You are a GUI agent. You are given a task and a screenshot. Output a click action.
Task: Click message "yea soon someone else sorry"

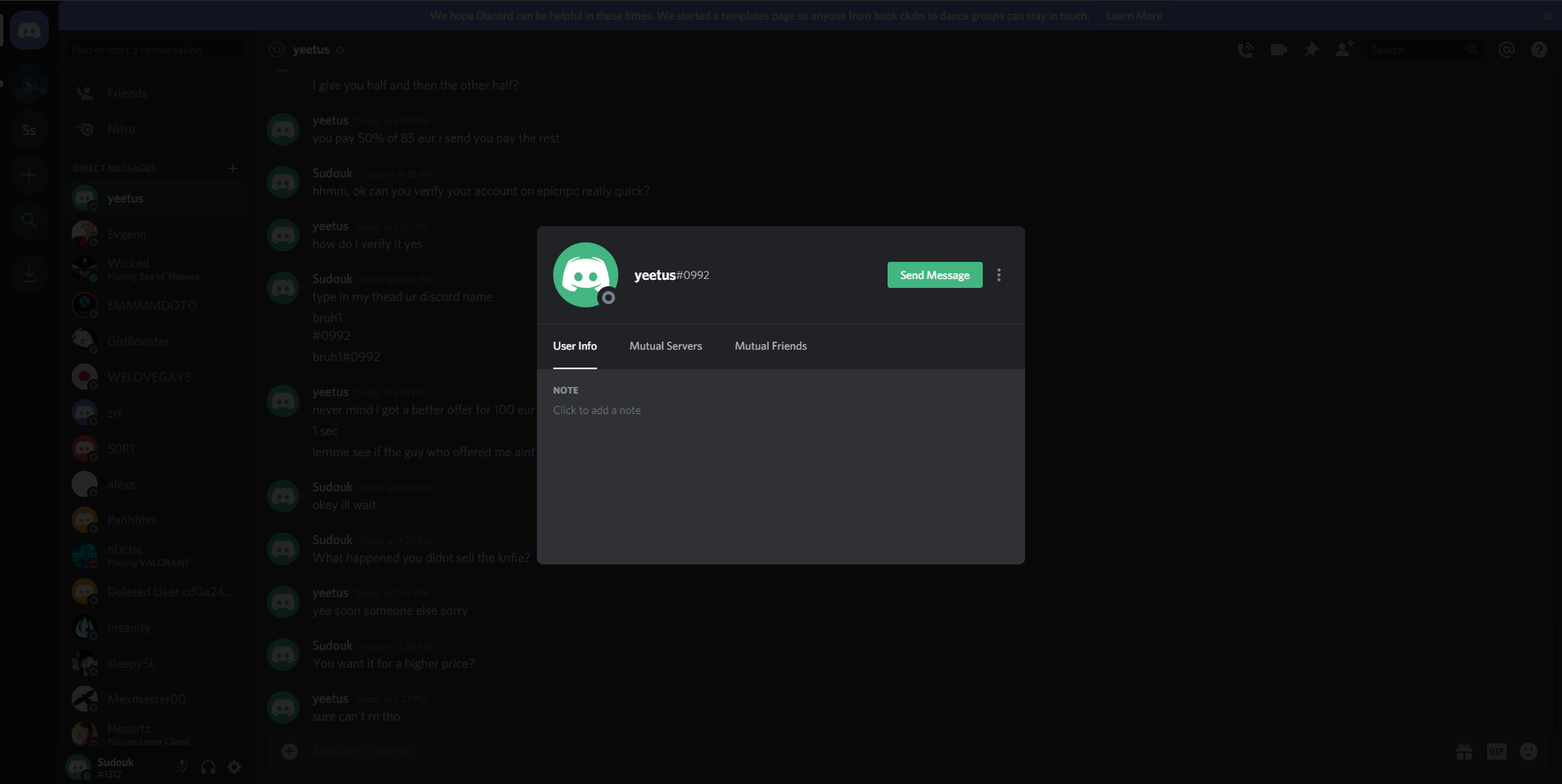click(390, 611)
